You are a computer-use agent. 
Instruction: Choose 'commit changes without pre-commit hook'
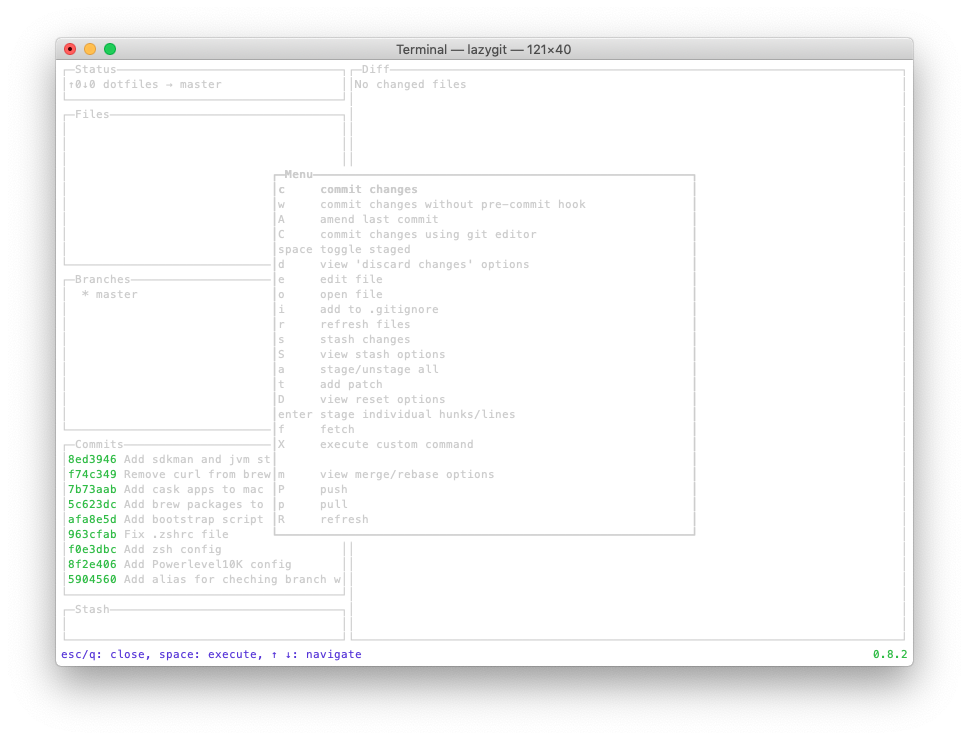(x=484, y=204)
